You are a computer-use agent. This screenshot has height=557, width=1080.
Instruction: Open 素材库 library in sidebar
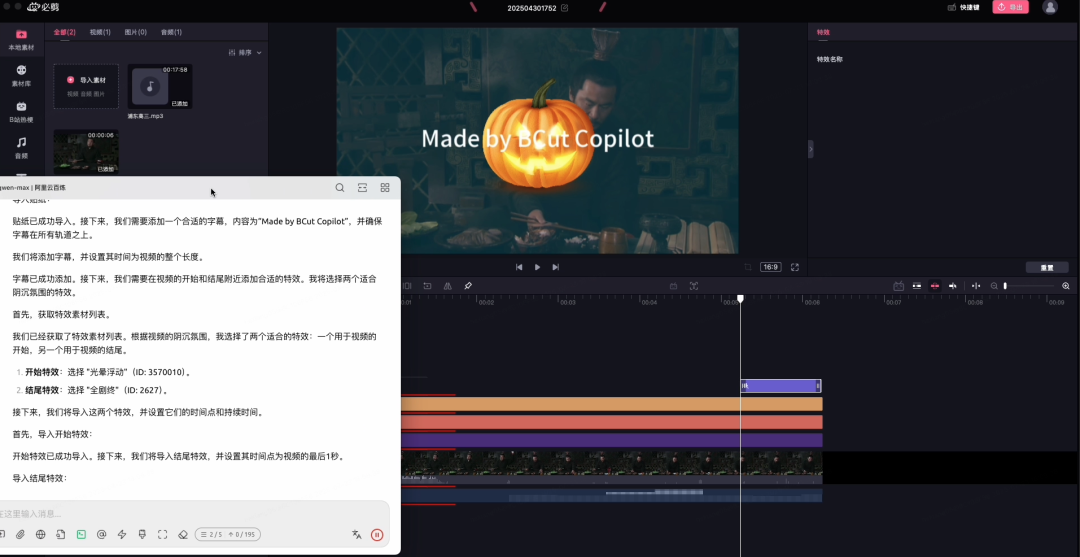point(21,76)
